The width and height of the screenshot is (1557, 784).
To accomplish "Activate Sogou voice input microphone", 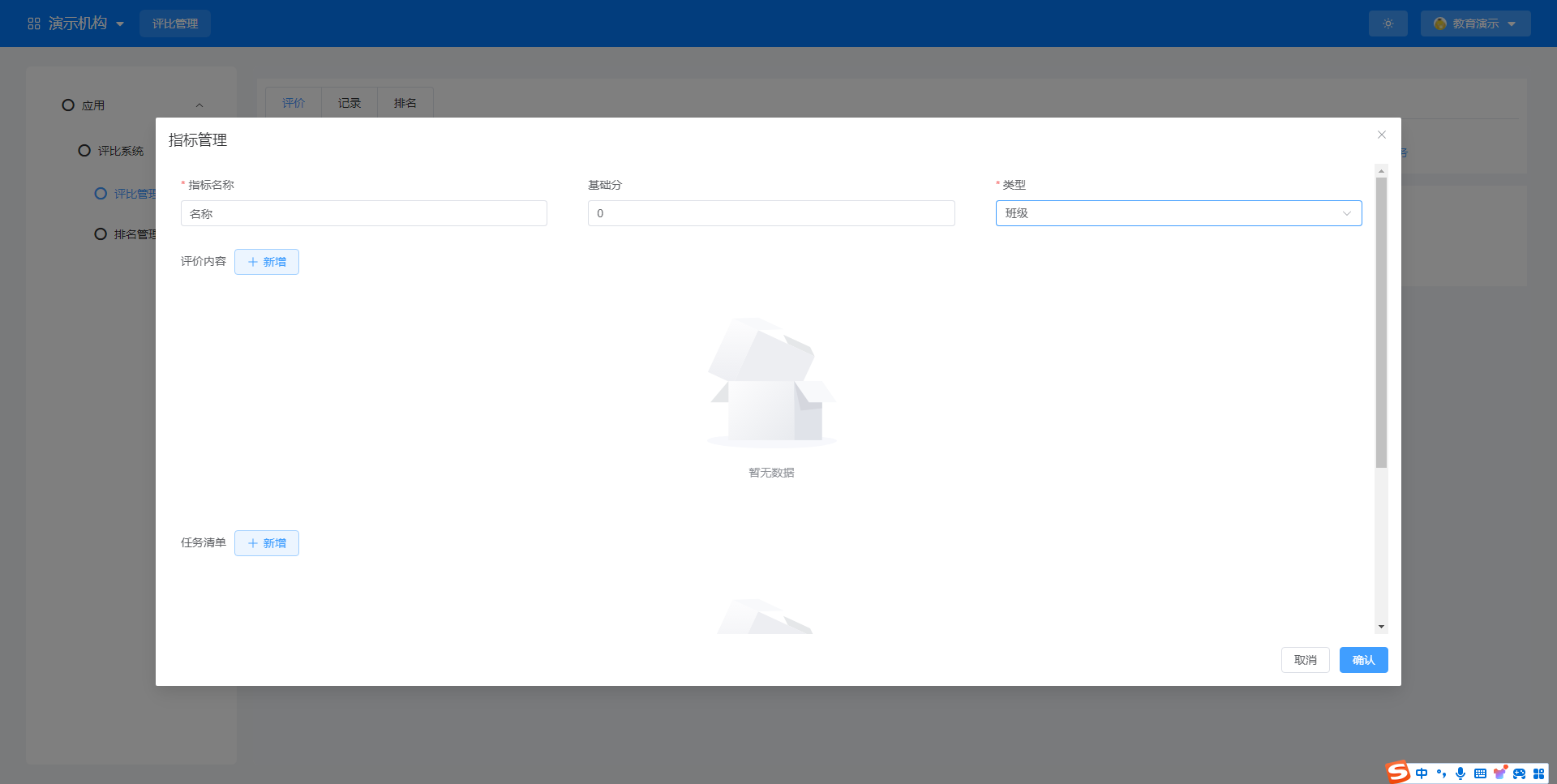I will pos(1460,773).
